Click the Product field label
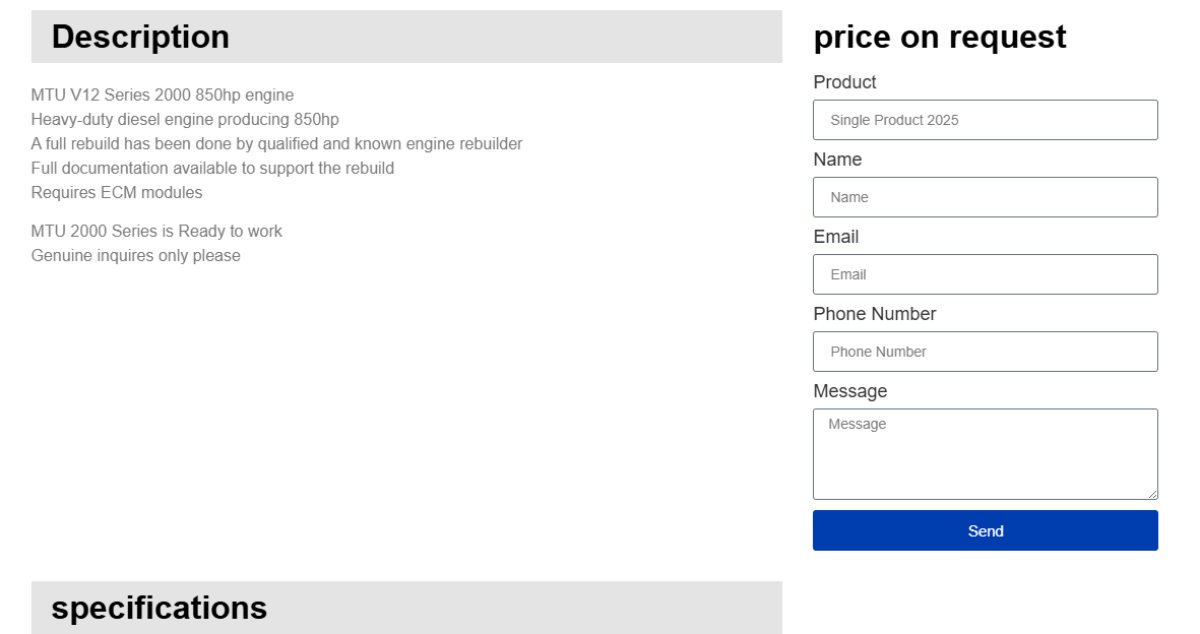Image resolution: width=1200 pixels, height=634 pixels. 845,82
